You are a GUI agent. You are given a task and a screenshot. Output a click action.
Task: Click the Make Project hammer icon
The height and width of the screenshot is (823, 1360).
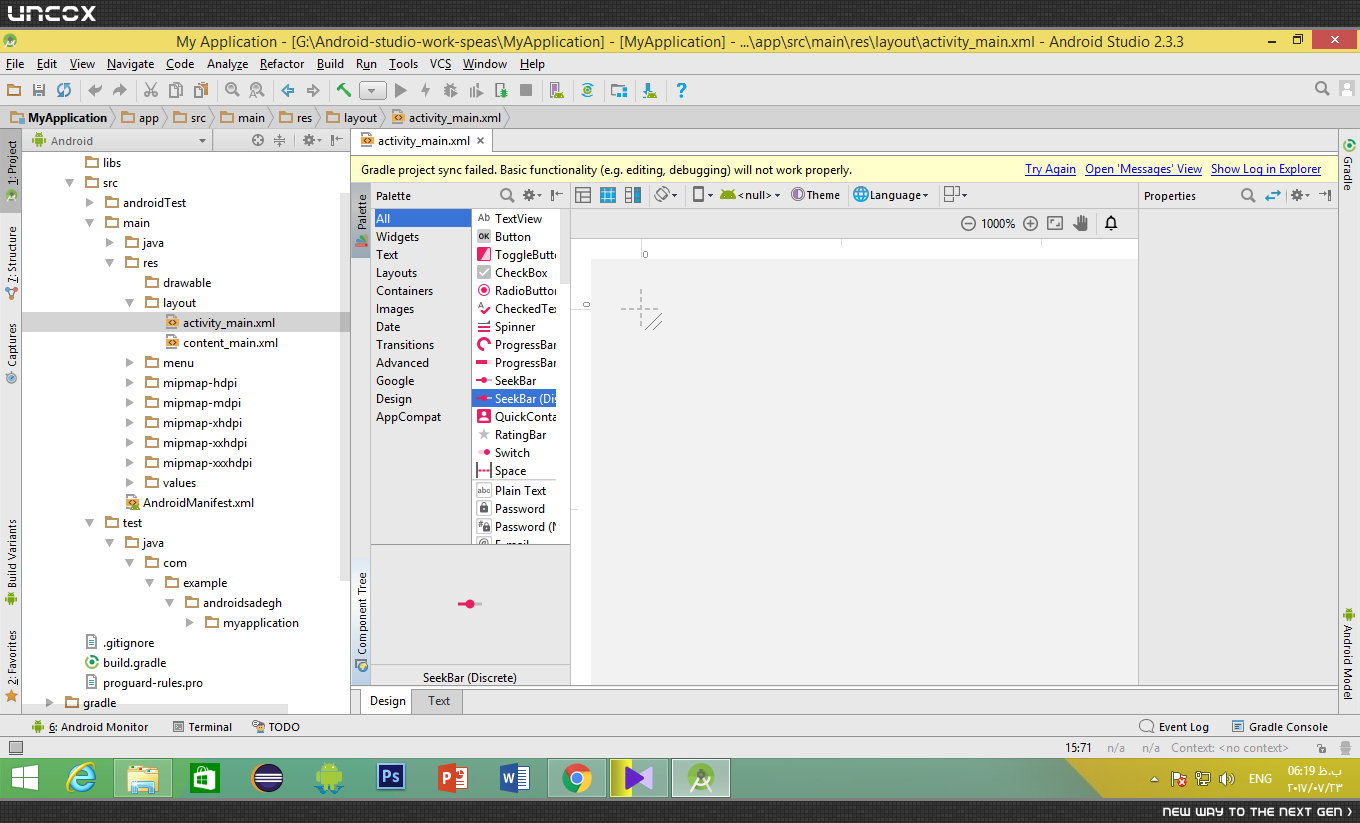(344, 90)
